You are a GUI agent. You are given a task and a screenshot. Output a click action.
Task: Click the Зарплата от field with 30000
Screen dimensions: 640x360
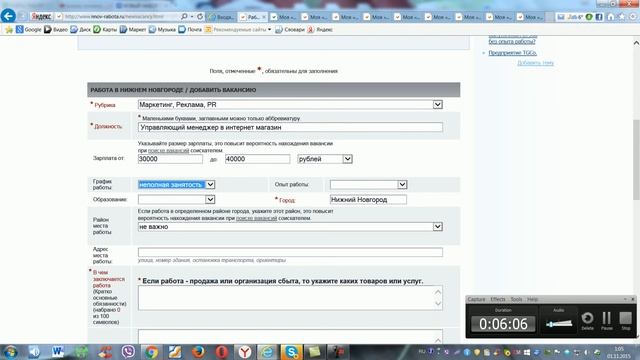pos(170,159)
